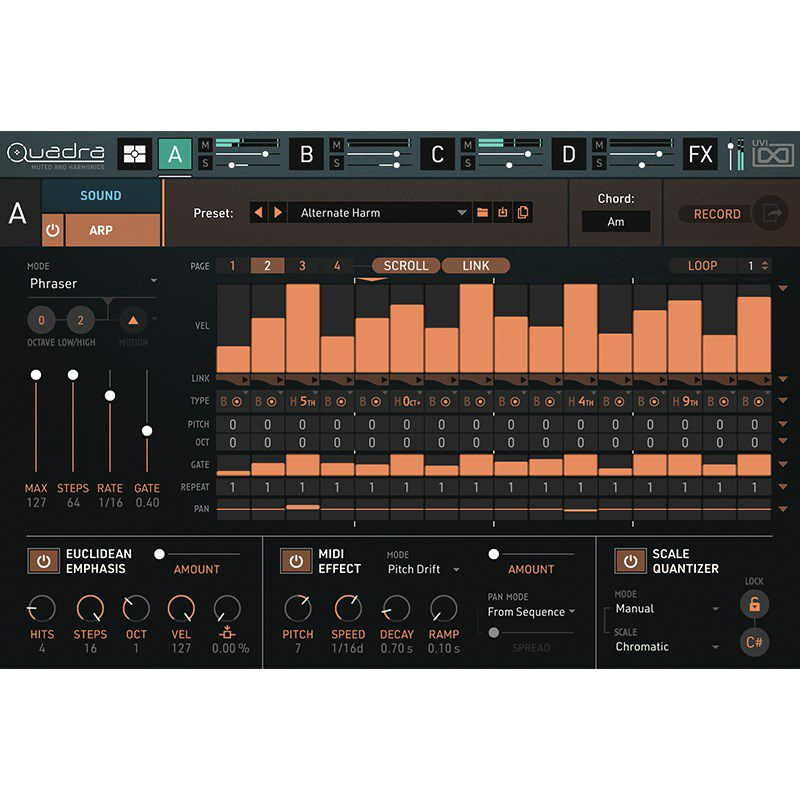Click the Euclidean HITS knob
Screen dimensions: 800x800
coord(41,608)
